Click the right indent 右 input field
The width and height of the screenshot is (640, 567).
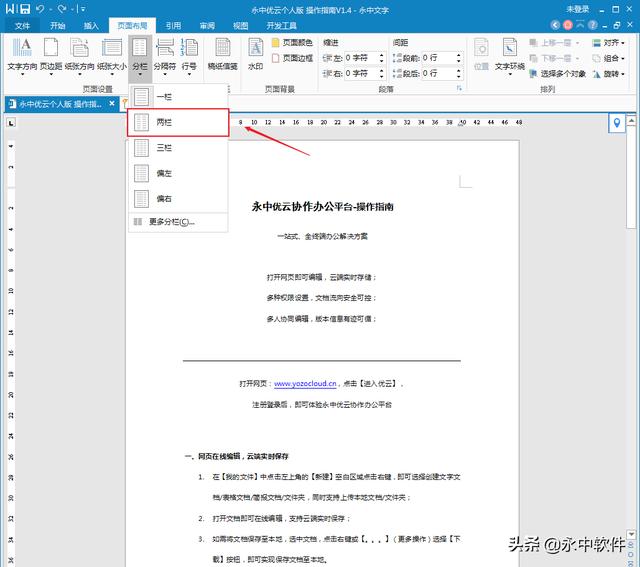click(x=360, y=73)
